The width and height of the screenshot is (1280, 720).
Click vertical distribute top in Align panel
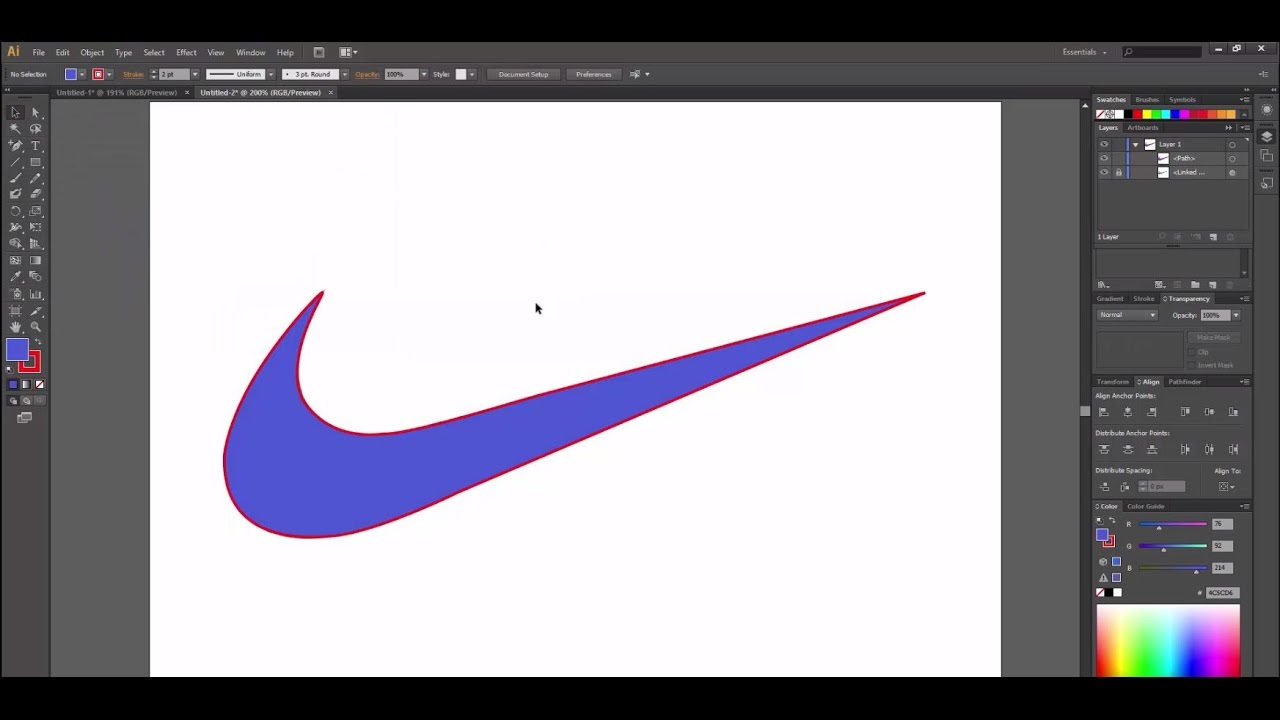(1104, 449)
